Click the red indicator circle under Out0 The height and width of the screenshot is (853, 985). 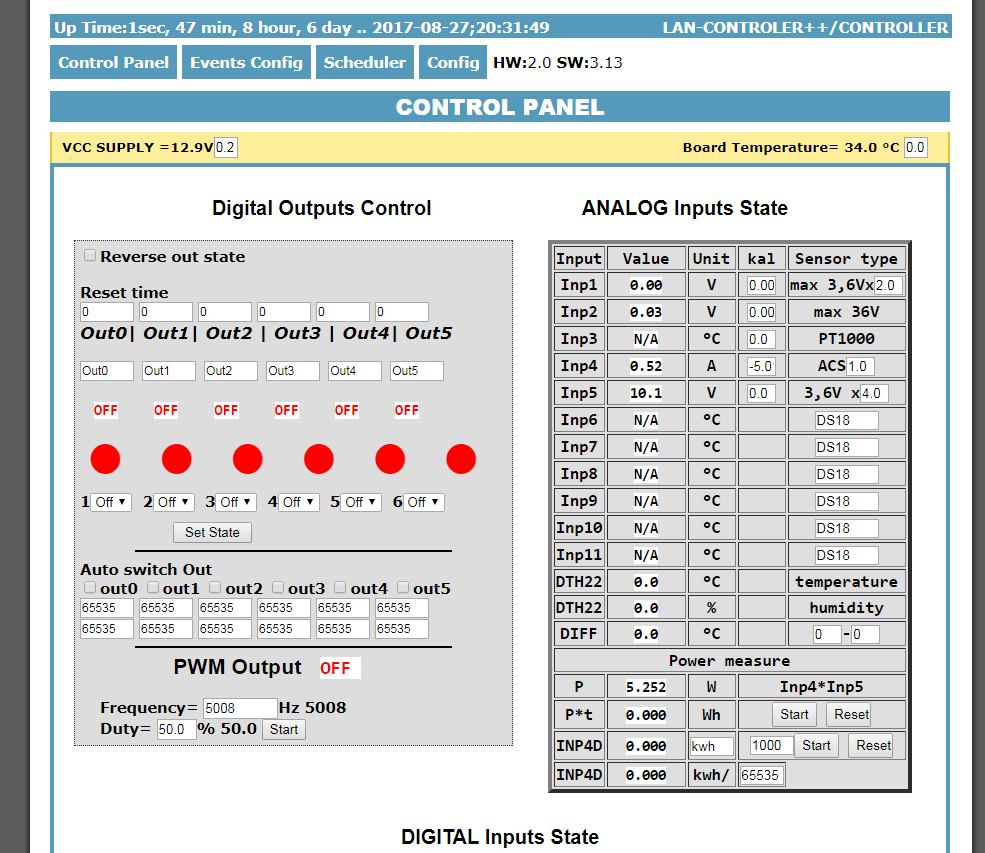(105, 459)
